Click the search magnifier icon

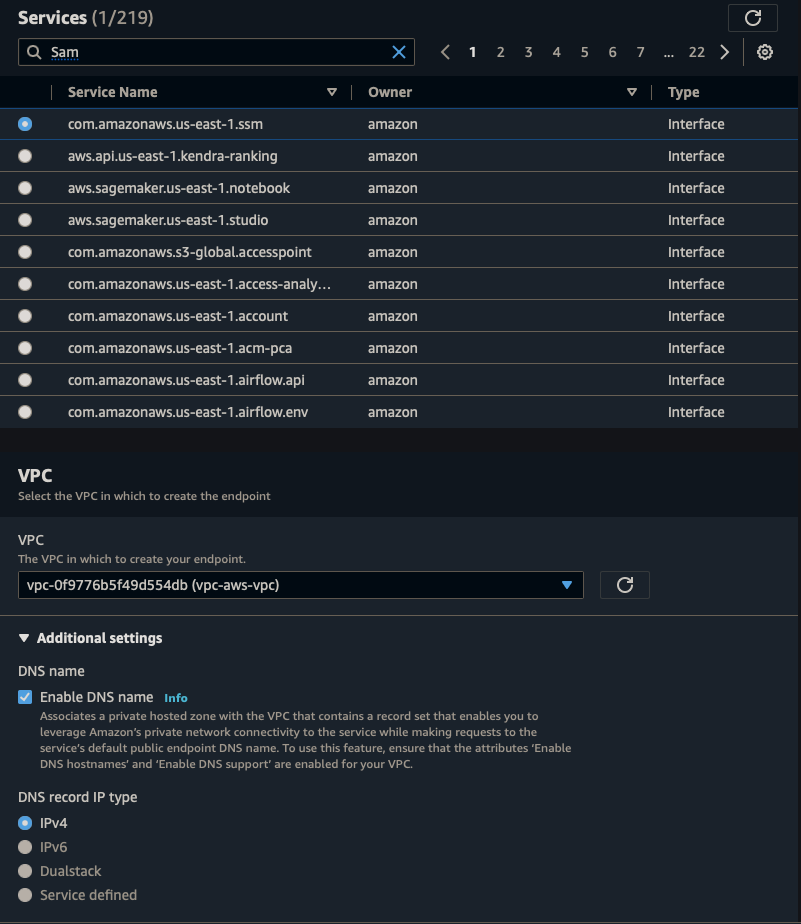coord(33,52)
